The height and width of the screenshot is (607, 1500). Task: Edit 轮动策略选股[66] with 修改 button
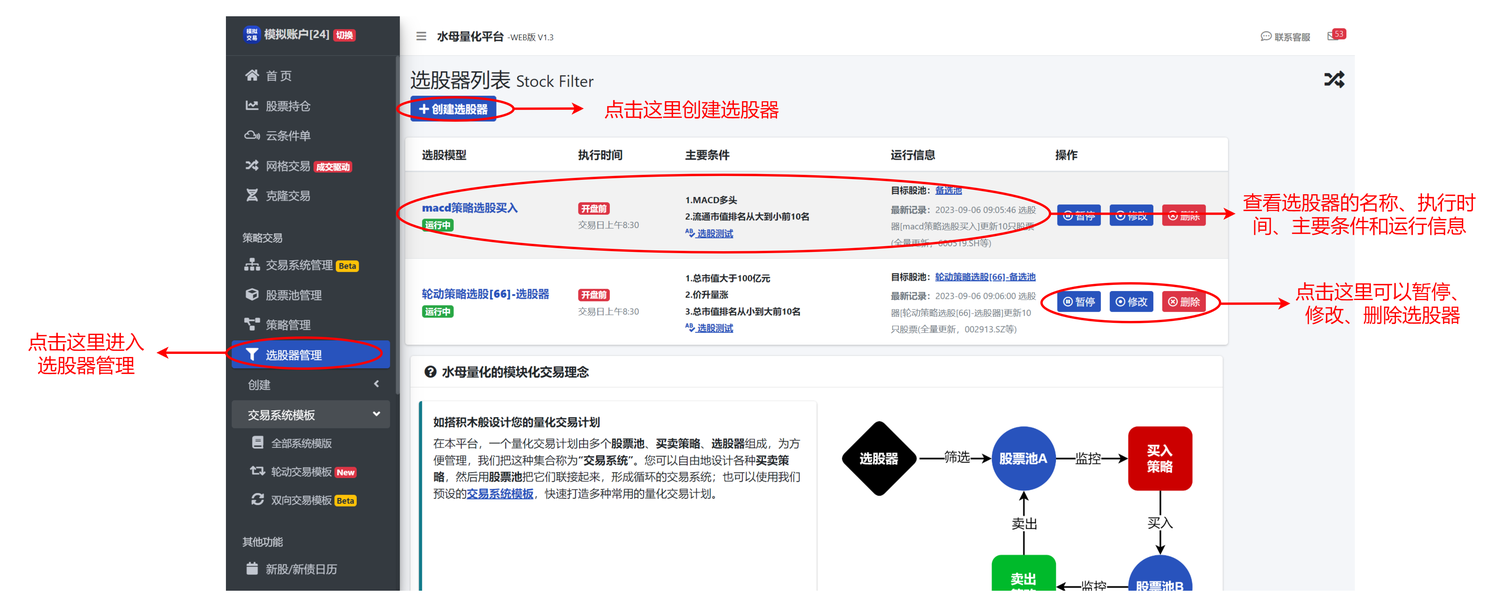(x=1132, y=302)
